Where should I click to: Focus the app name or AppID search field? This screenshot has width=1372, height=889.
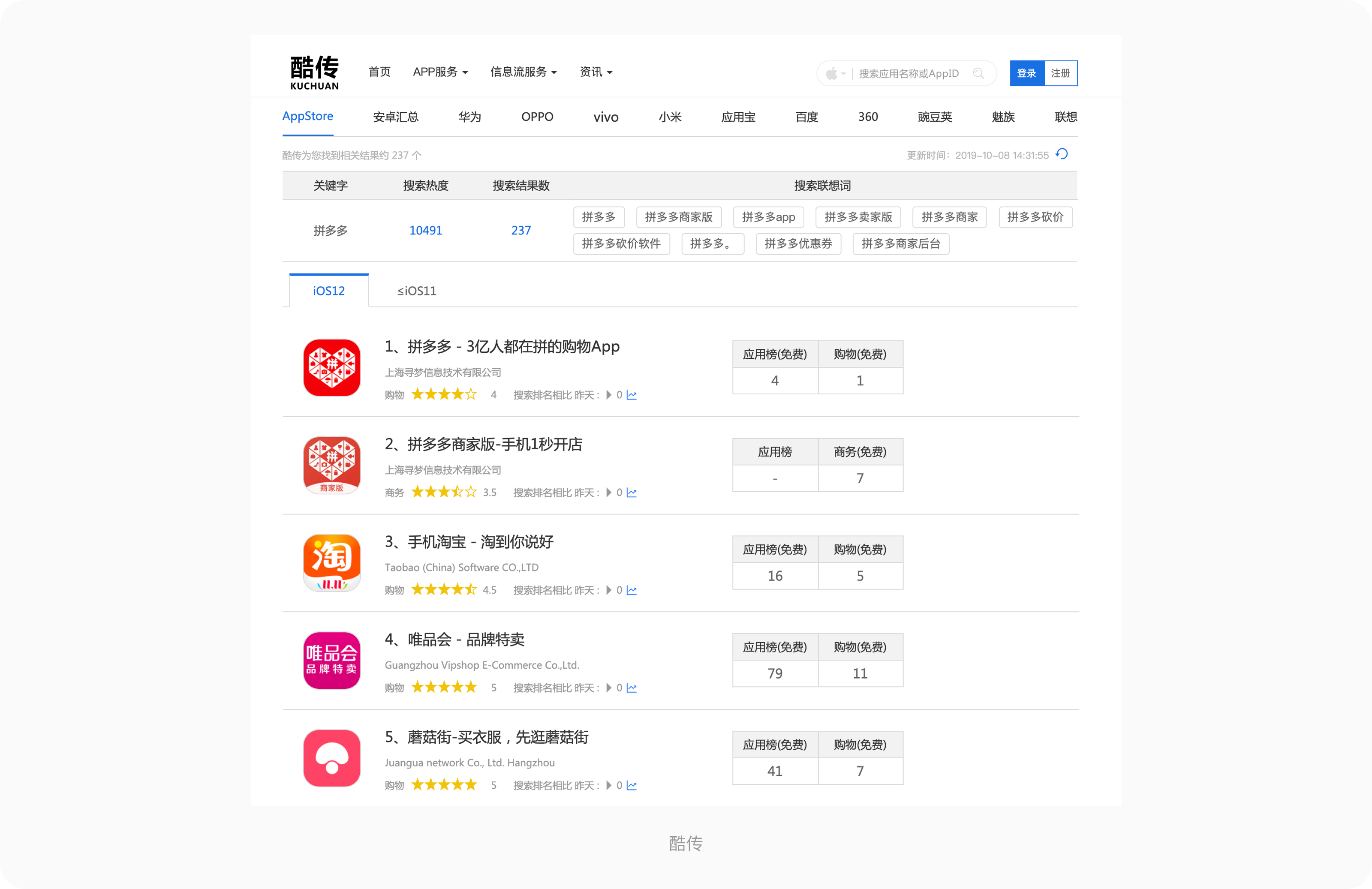(909, 74)
